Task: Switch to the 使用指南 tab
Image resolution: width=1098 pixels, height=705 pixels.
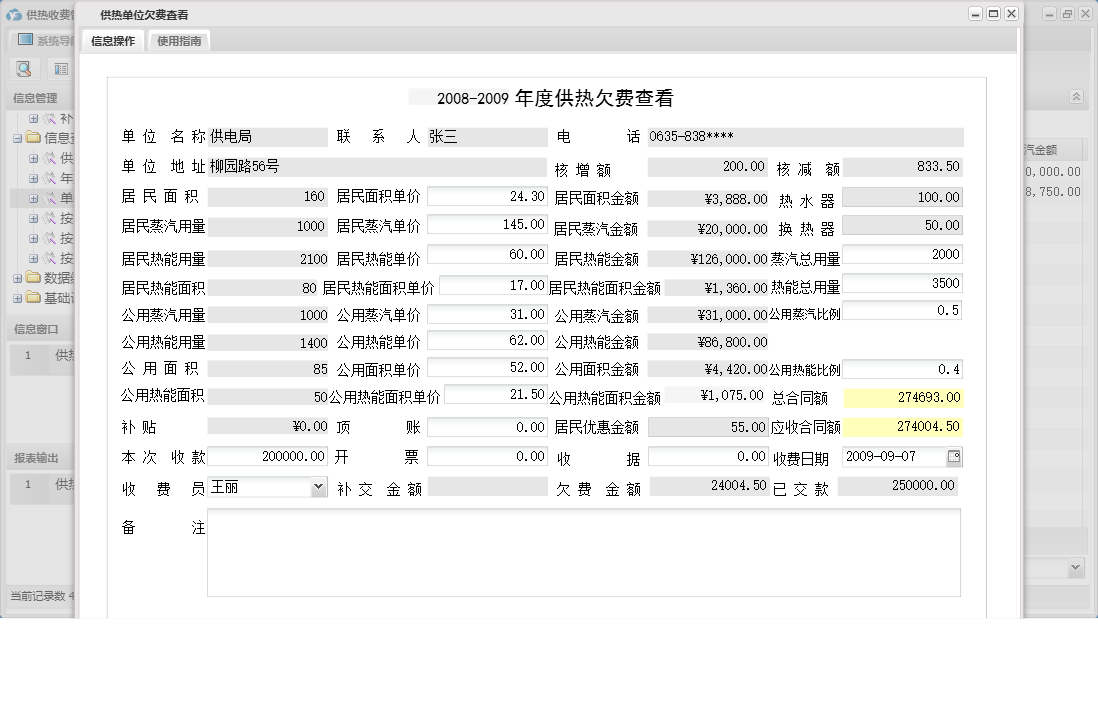Action: click(x=178, y=41)
